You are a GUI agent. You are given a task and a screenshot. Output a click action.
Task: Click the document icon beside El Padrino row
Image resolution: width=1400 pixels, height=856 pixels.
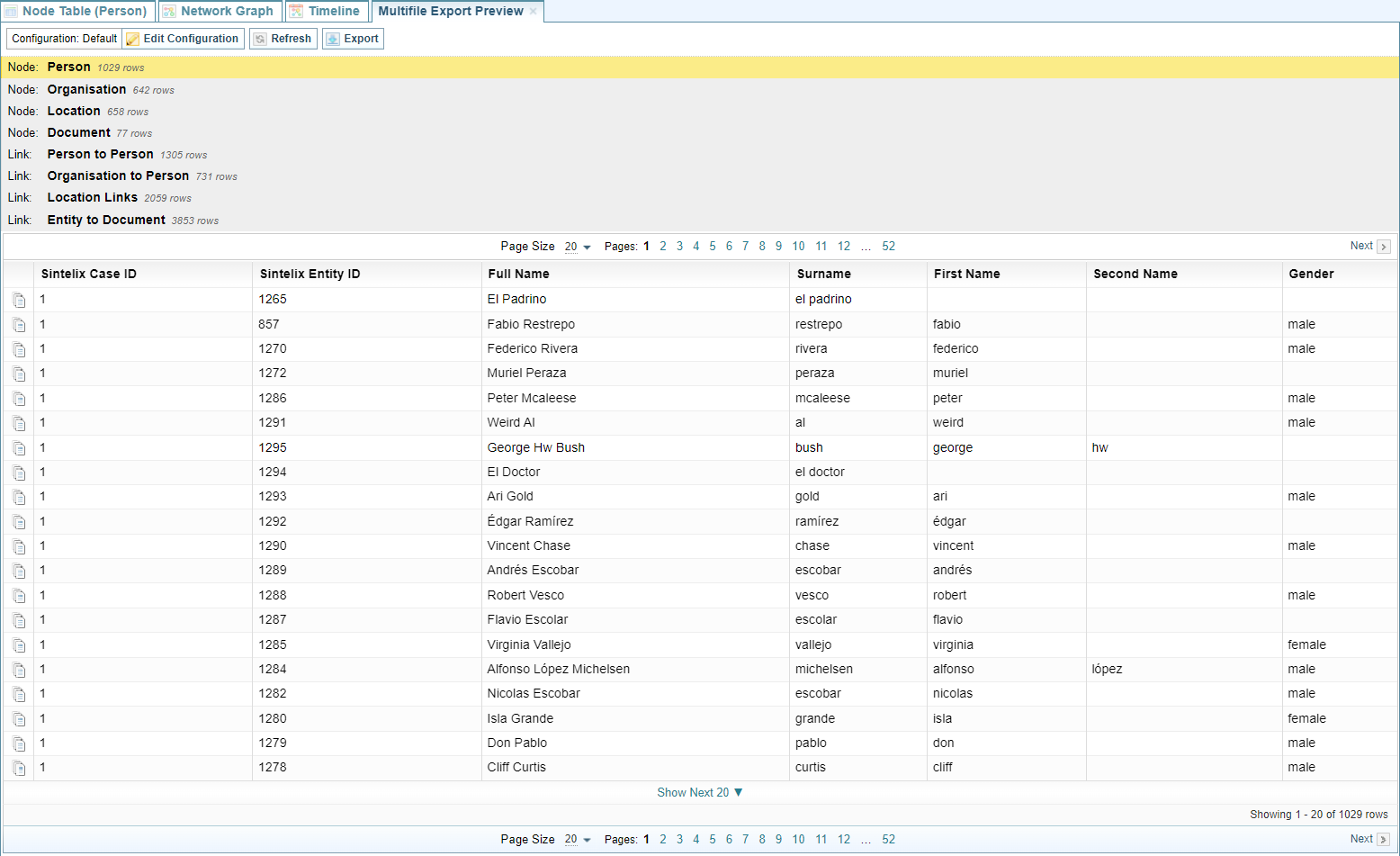point(19,301)
